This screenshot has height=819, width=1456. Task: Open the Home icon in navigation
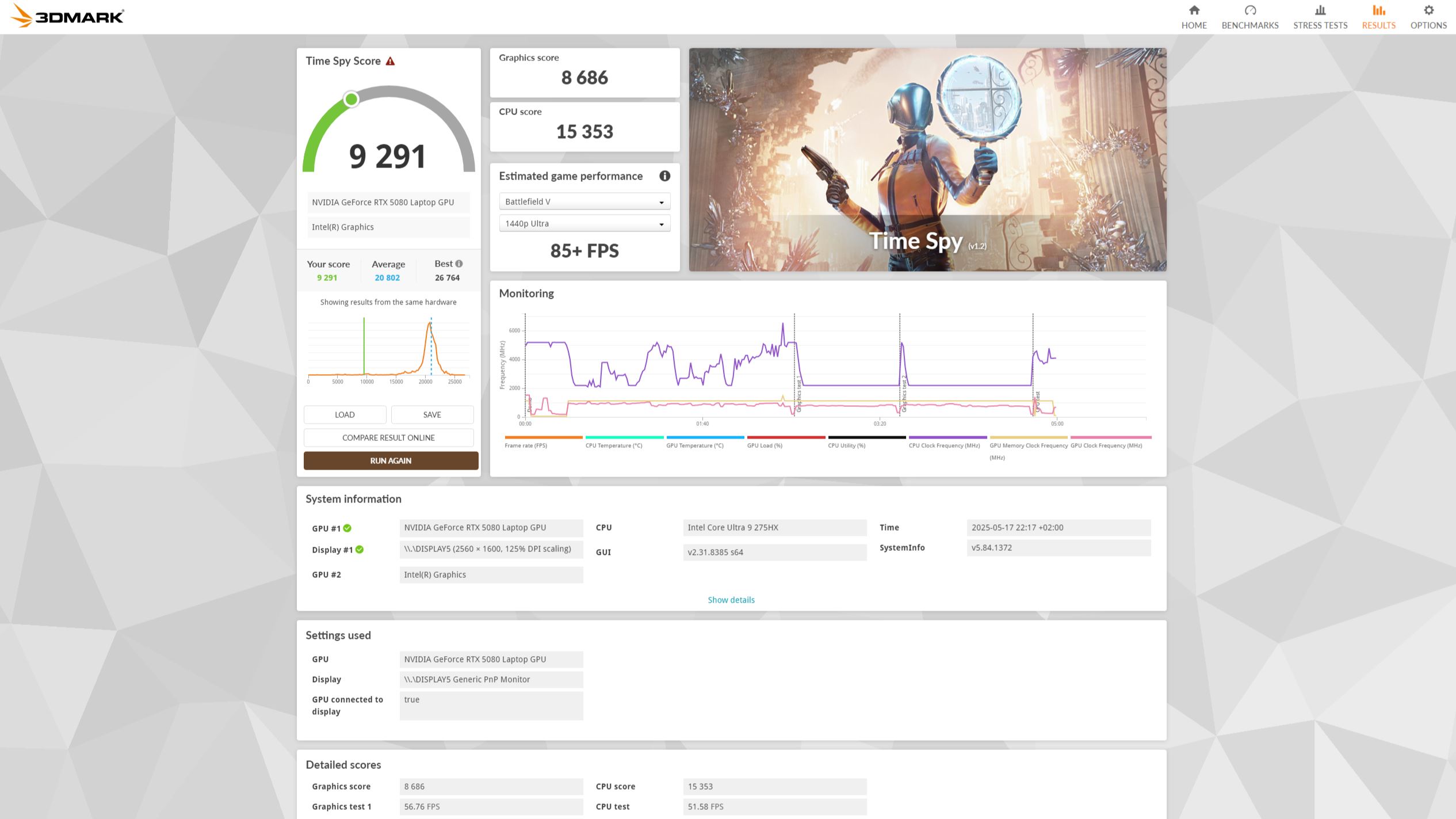coord(1194,10)
